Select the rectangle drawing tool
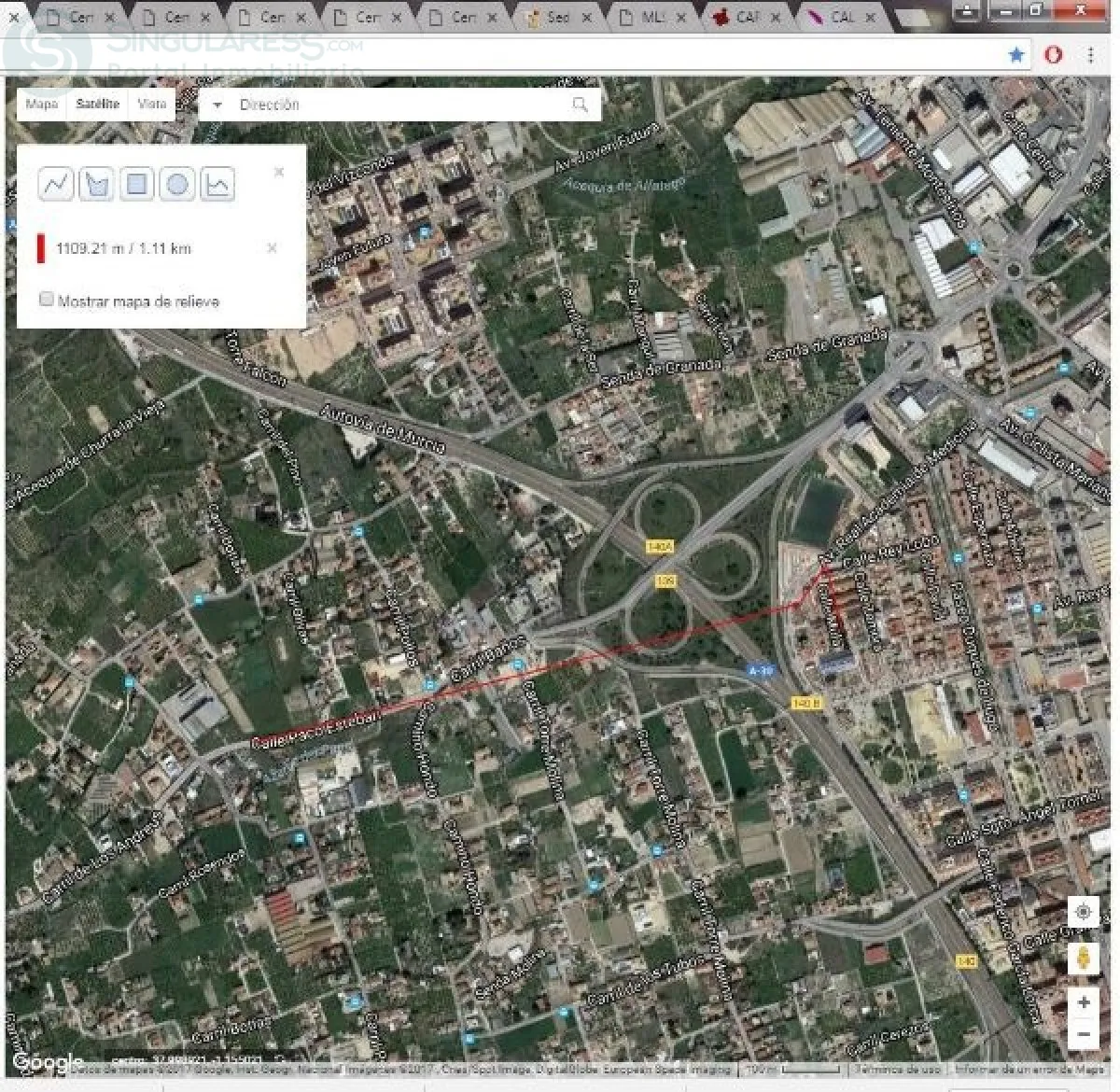The height and width of the screenshot is (1092, 1120). pos(136,184)
